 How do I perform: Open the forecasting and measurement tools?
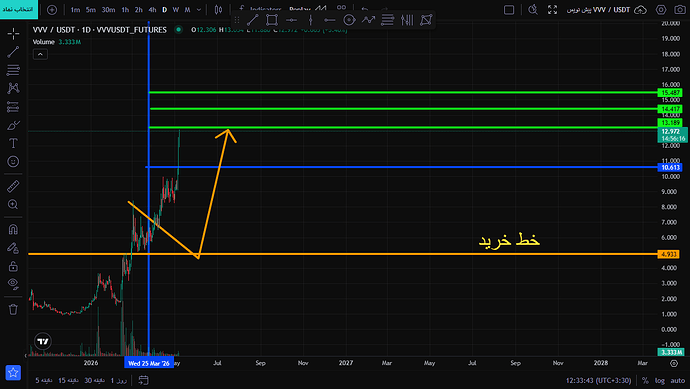13,107
